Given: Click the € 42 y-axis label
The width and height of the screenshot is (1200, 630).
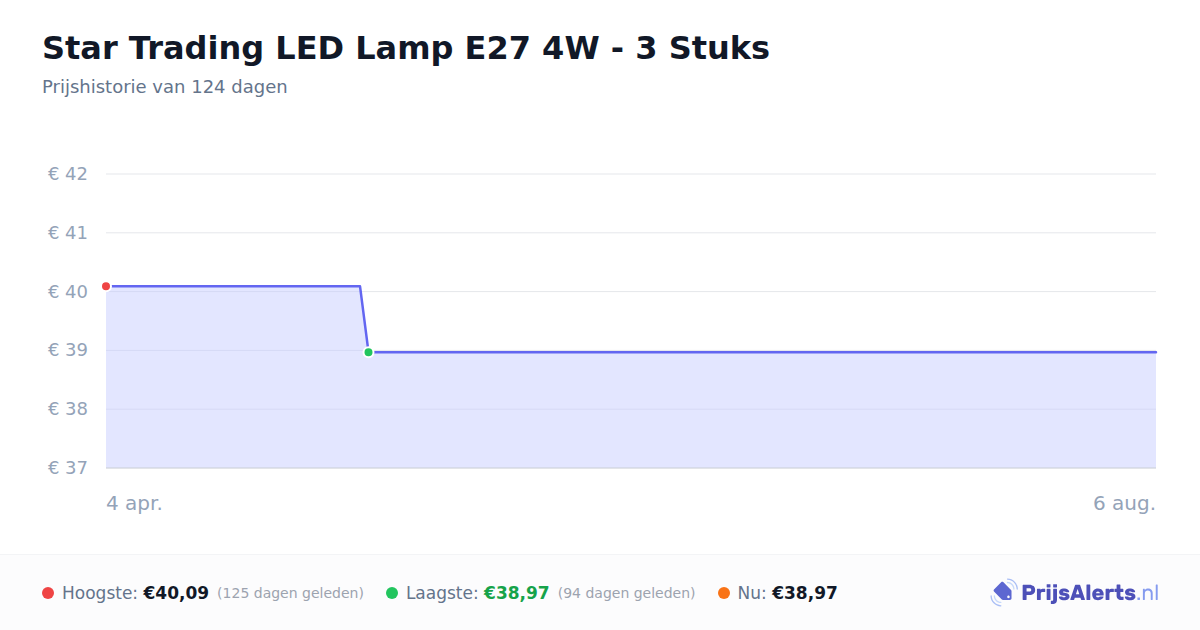Looking at the screenshot, I should click(x=68, y=174).
